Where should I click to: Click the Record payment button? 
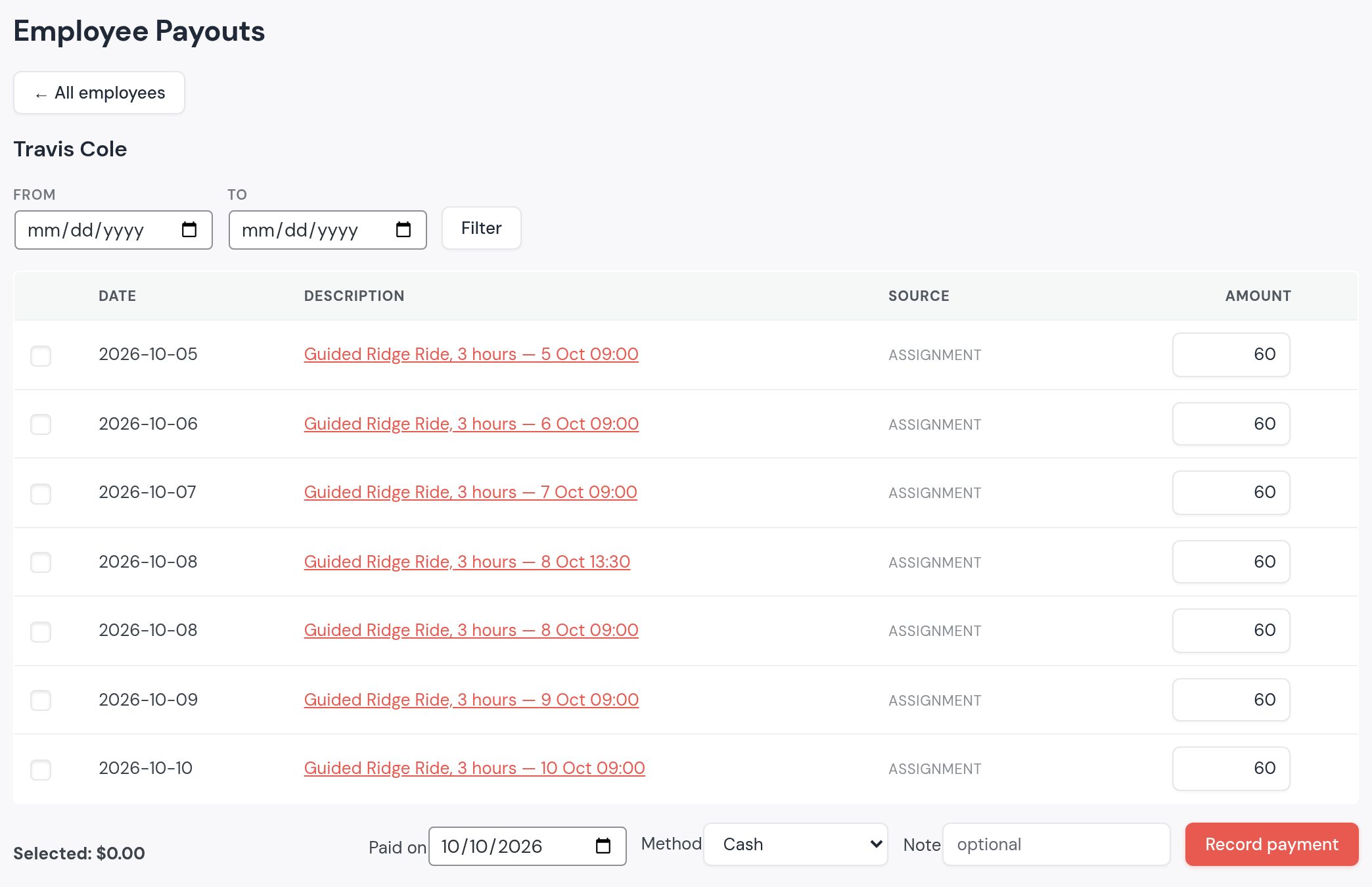[x=1271, y=844]
